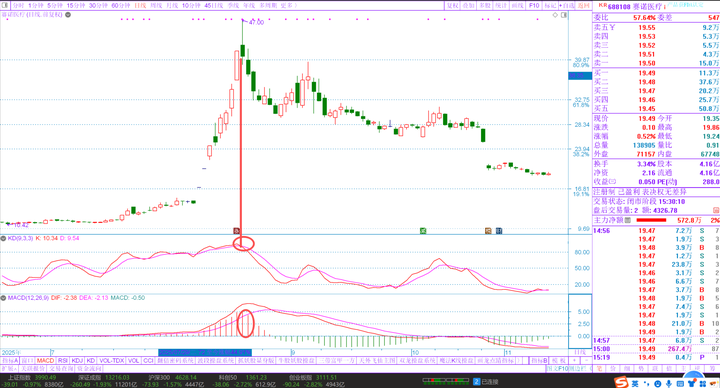This screenshot has height=388, width=720.
Task: Switch indicator to KDJ
Action: (x=77, y=360)
